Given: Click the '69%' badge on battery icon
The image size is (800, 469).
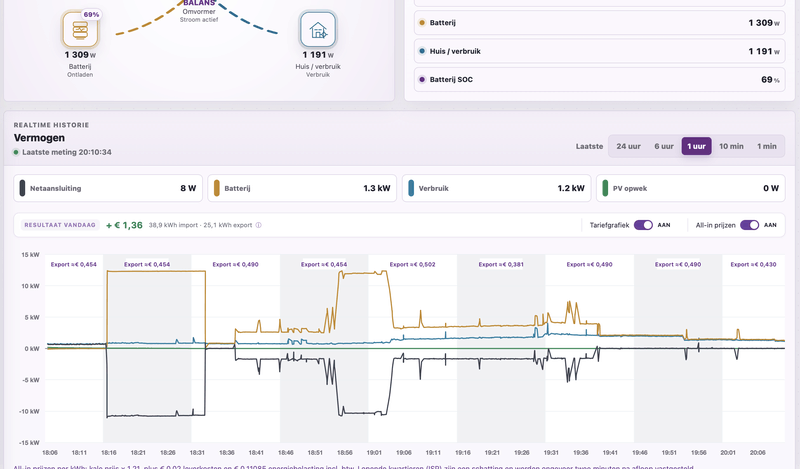Looking at the screenshot, I should click(91, 14).
